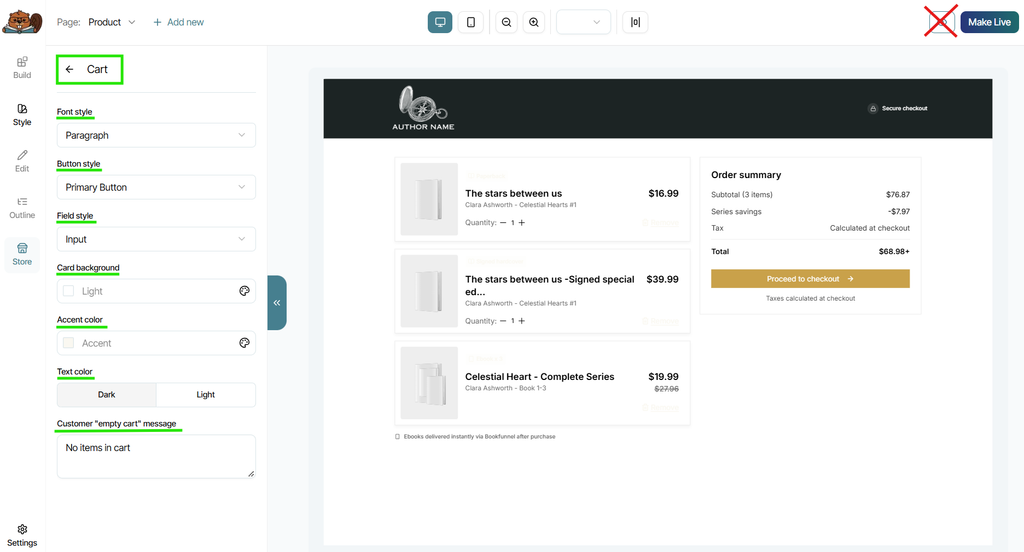1024x552 pixels.
Task: Click the Accent color swatch
Action: click(69, 343)
